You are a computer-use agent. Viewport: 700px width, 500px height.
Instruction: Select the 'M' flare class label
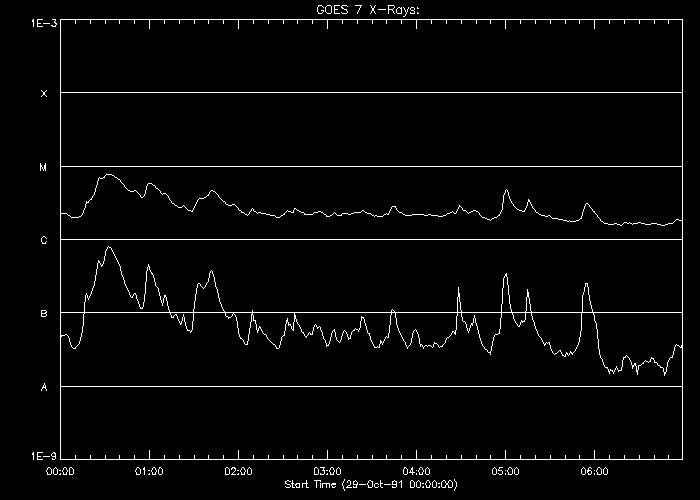point(43,168)
